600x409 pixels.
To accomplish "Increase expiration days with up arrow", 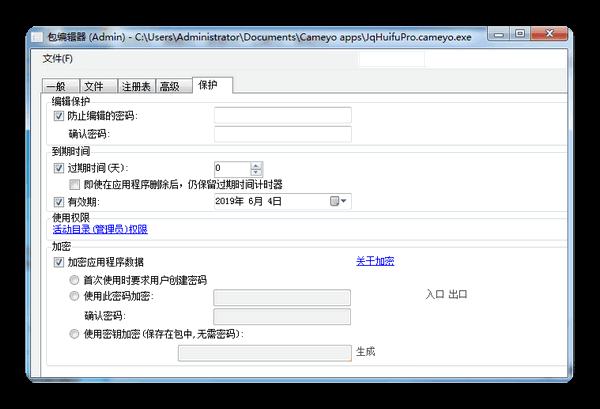I will coord(256,165).
